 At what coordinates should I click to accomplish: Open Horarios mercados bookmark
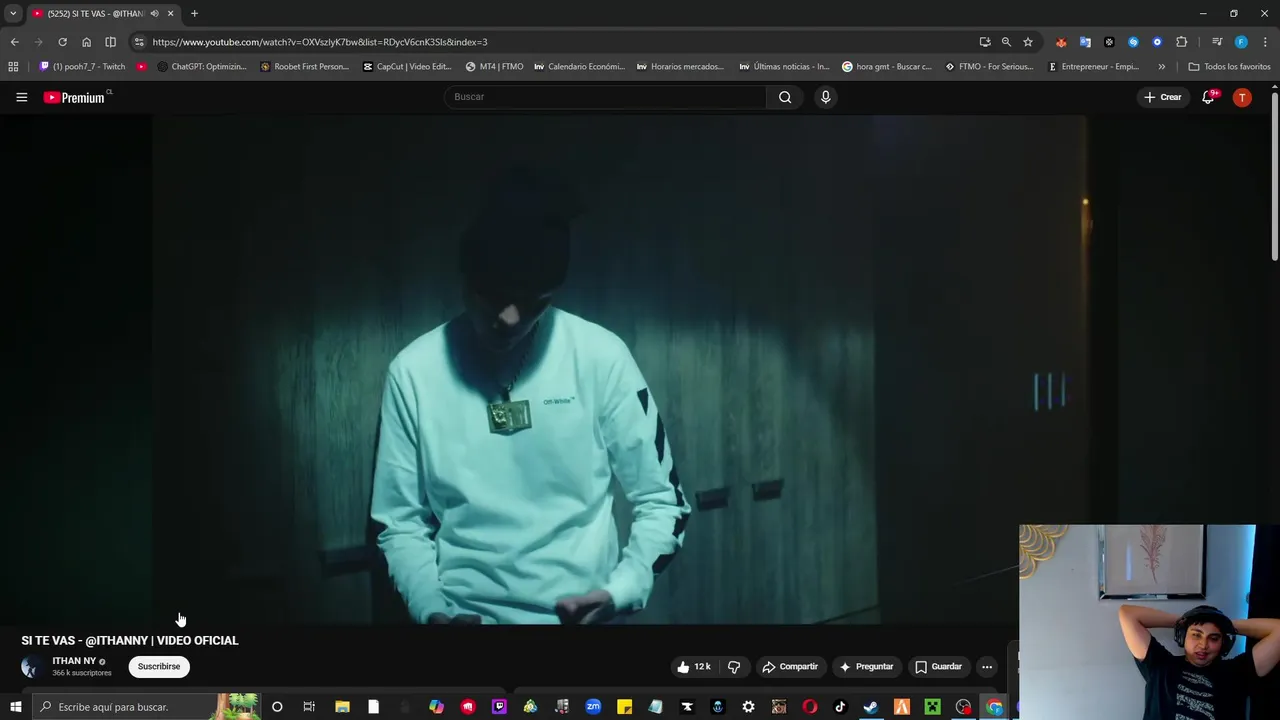[x=680, y=67]
